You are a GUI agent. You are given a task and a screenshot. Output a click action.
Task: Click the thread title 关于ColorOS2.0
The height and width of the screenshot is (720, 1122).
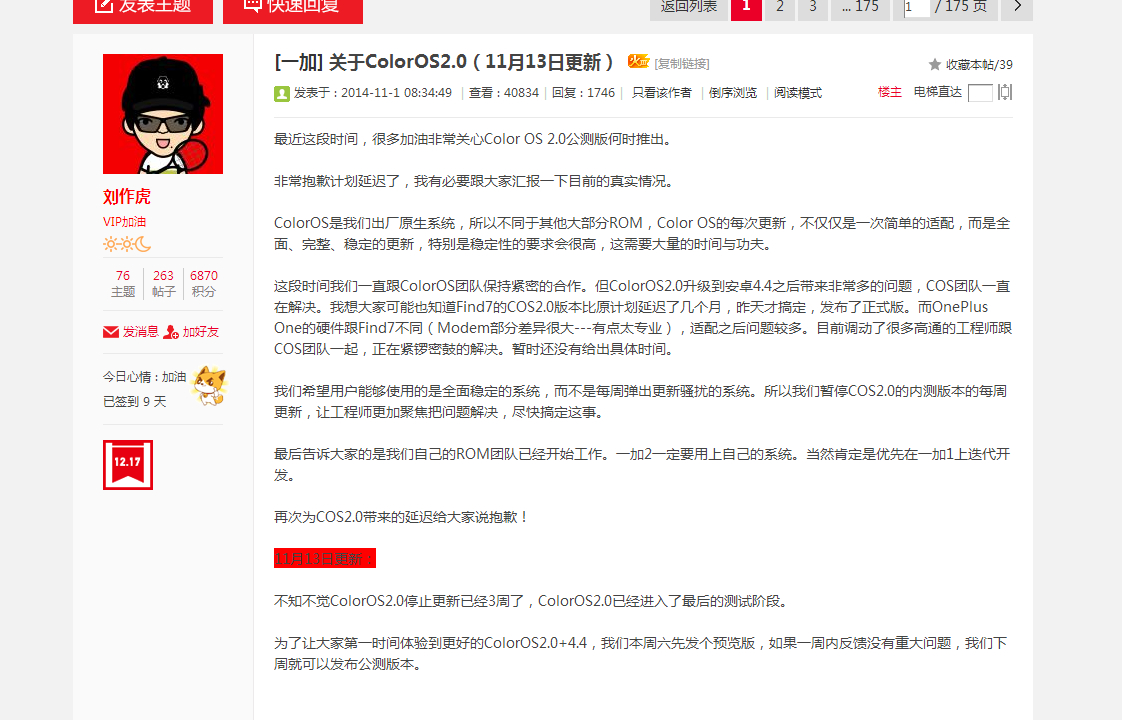[471, 62]
